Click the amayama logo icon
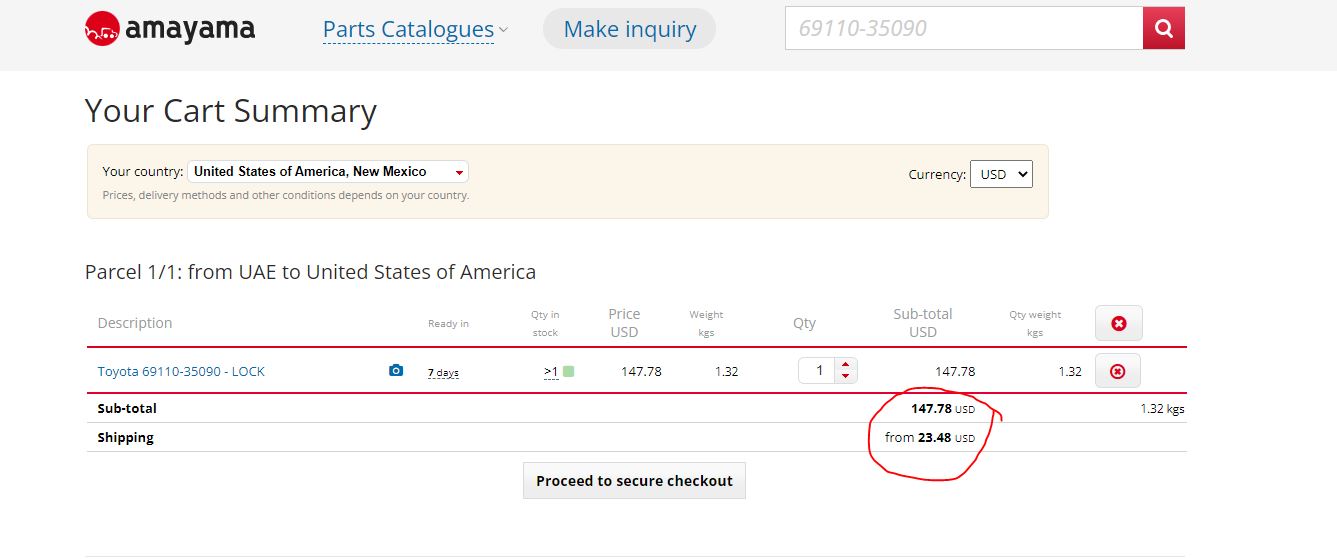Screen dimensions: 1337x559 (x=103, y=29)
